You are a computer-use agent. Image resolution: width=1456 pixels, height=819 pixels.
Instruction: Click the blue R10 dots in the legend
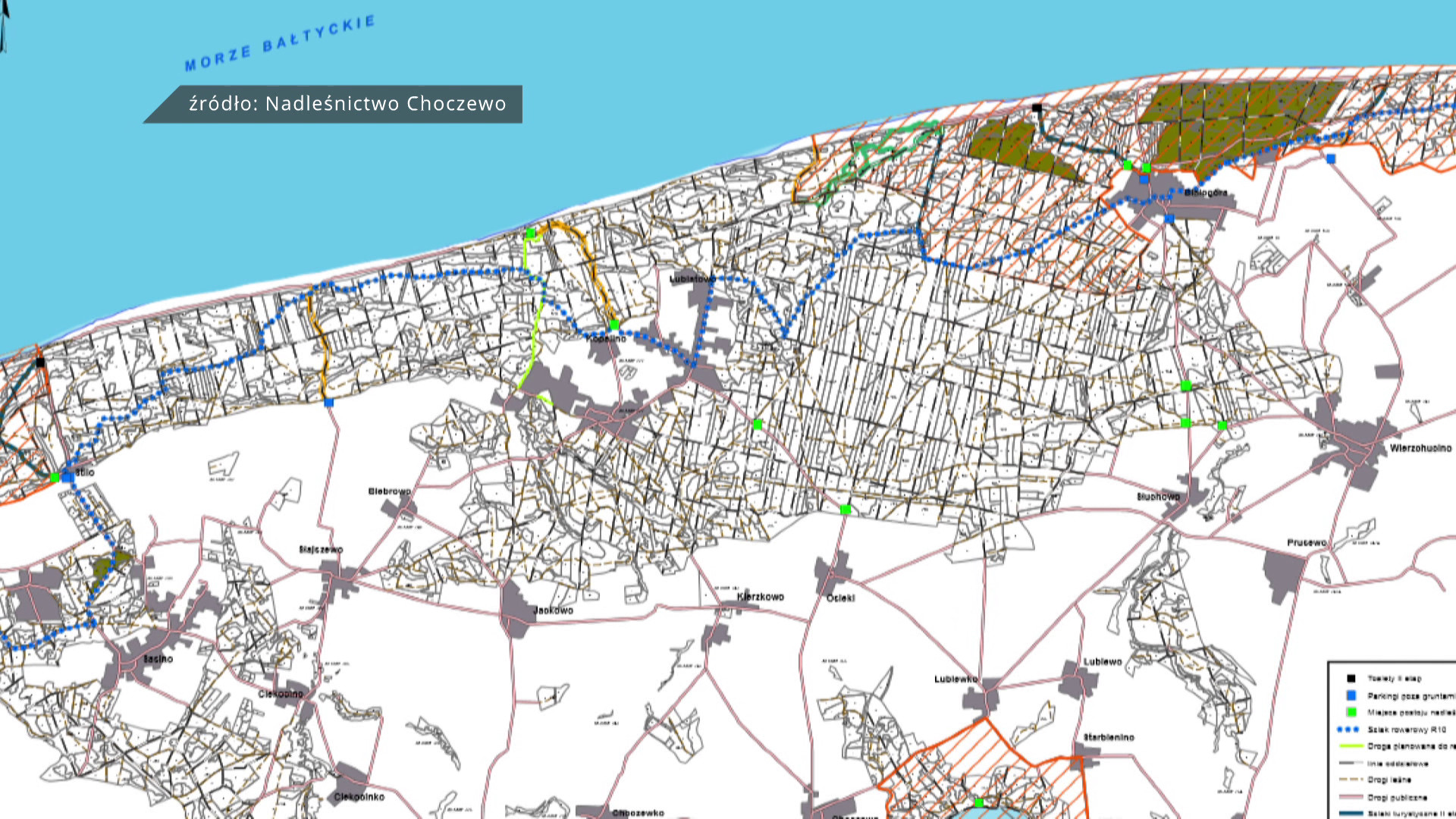coord(1348,730)
